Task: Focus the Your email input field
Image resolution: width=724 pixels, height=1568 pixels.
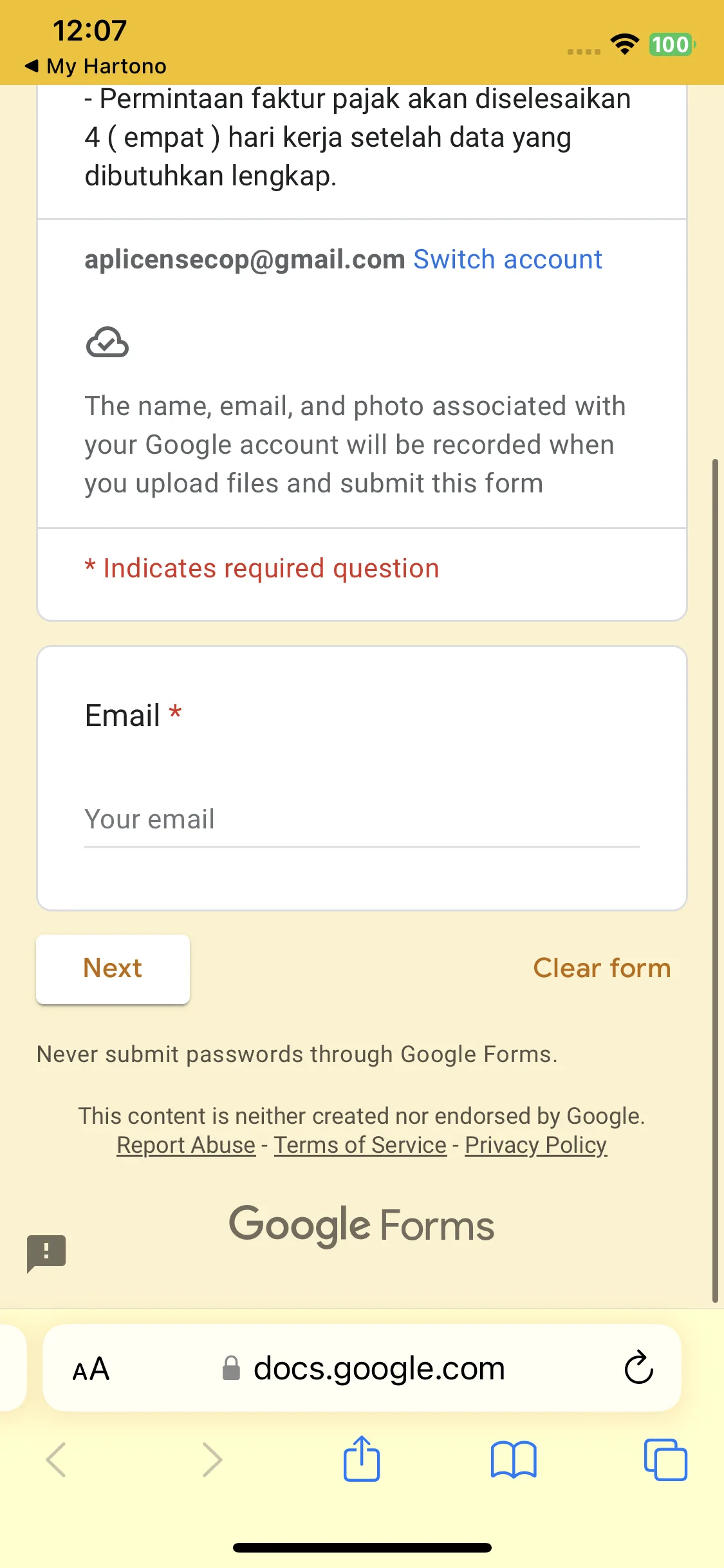Action: click(x=362, y=819)
